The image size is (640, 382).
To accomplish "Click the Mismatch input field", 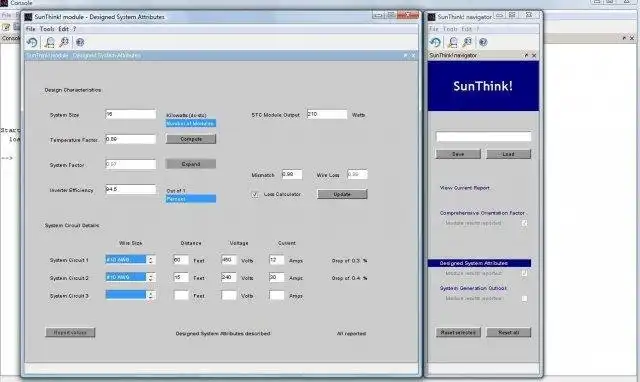I will point(292,174).
